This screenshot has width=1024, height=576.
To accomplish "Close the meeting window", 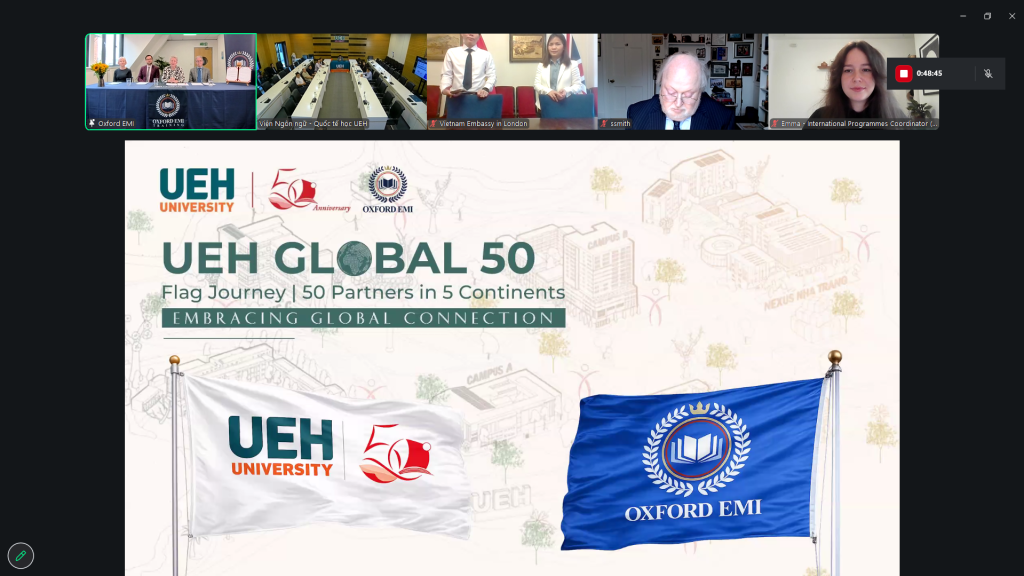I will (x=1011, y=16).
